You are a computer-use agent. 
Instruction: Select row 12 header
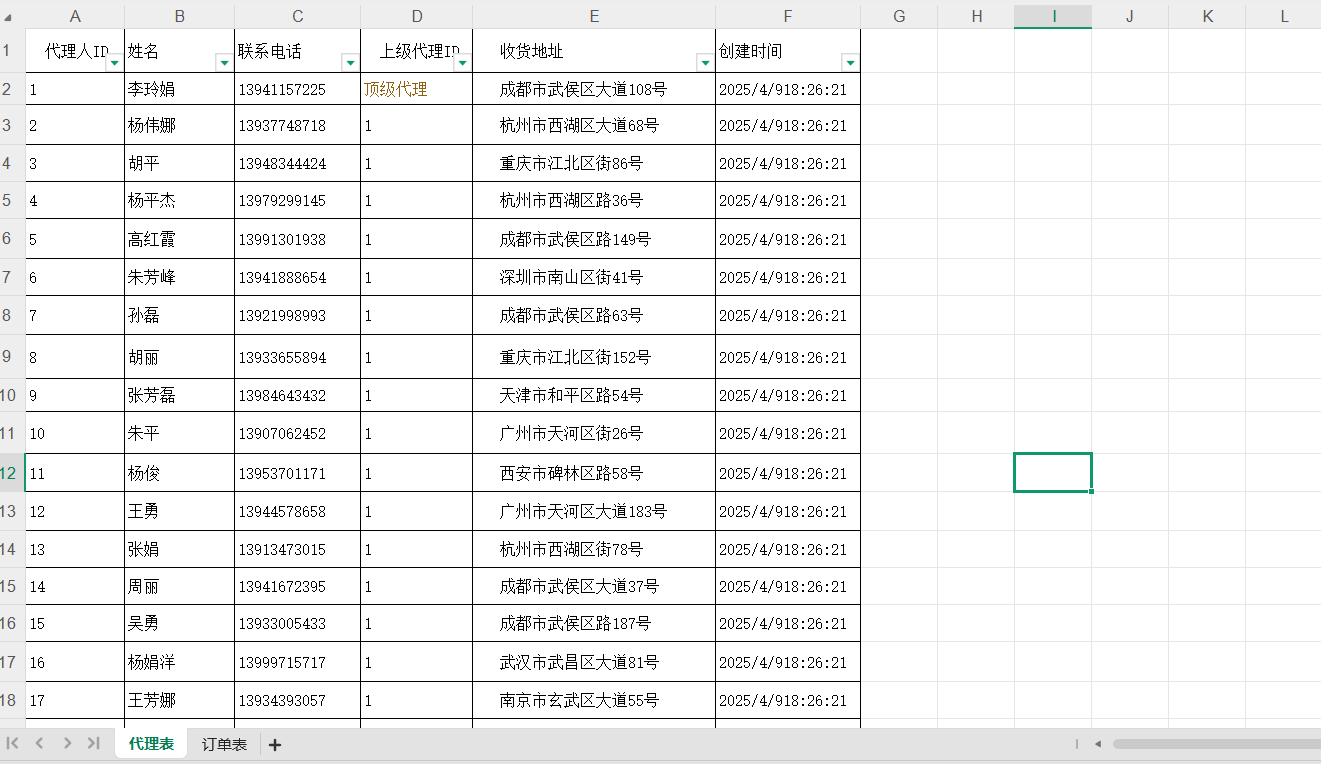point(10,473)
